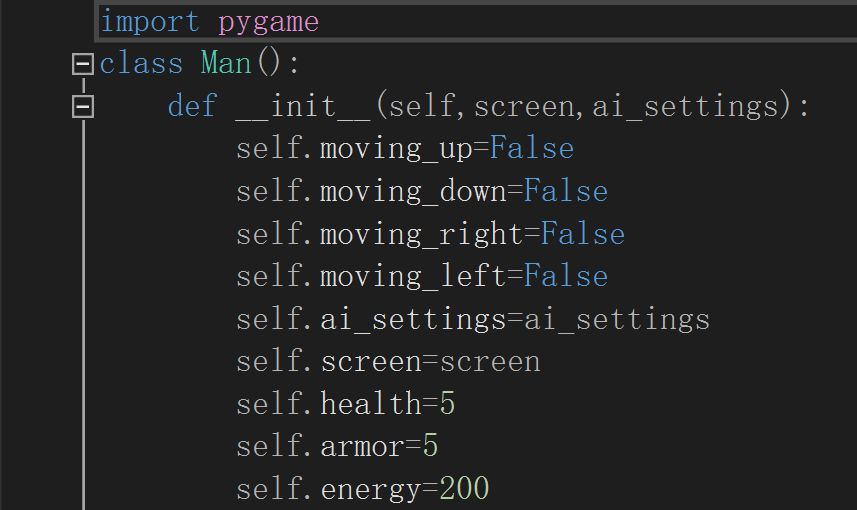Click the screen parameter in __init__
This screenshot has height=510, width=857.
tap(523, 106)
